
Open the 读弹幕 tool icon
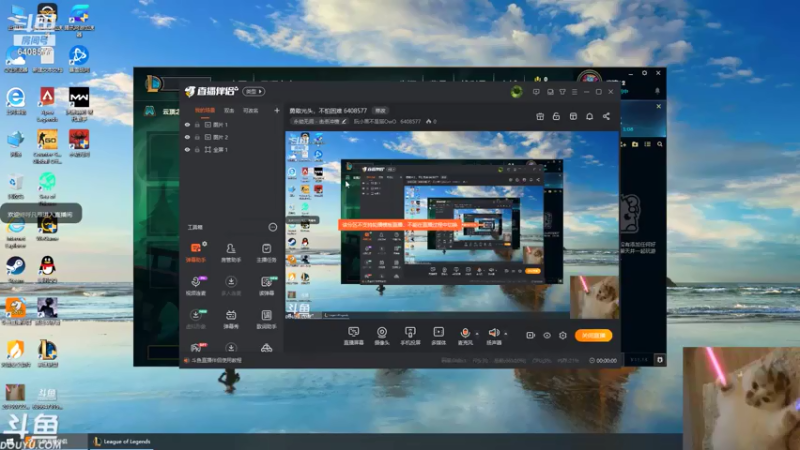click(x=266, y=285)
